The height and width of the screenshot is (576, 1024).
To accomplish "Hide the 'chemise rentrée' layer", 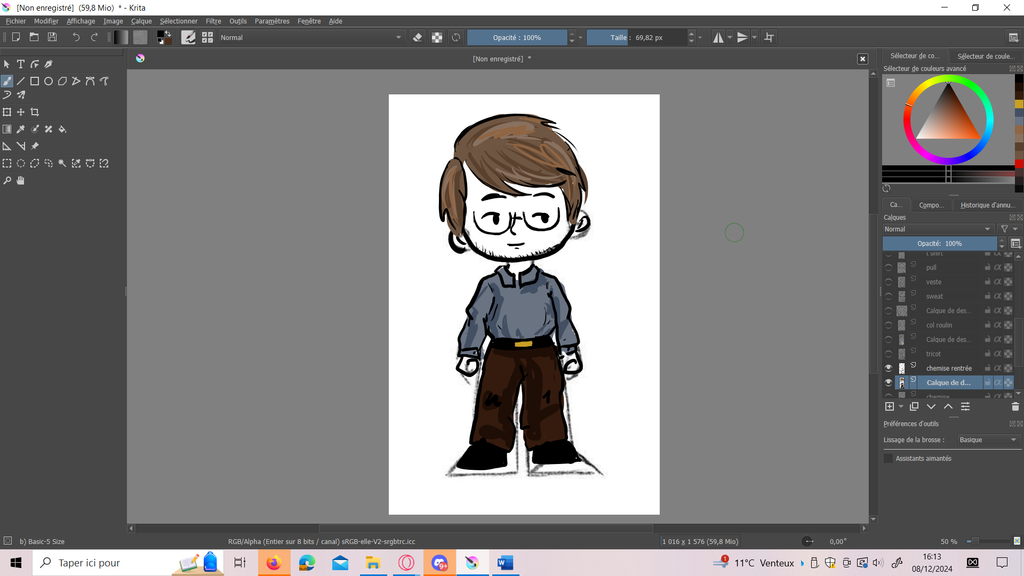I will pyautogui.click(x=888, y=368).
